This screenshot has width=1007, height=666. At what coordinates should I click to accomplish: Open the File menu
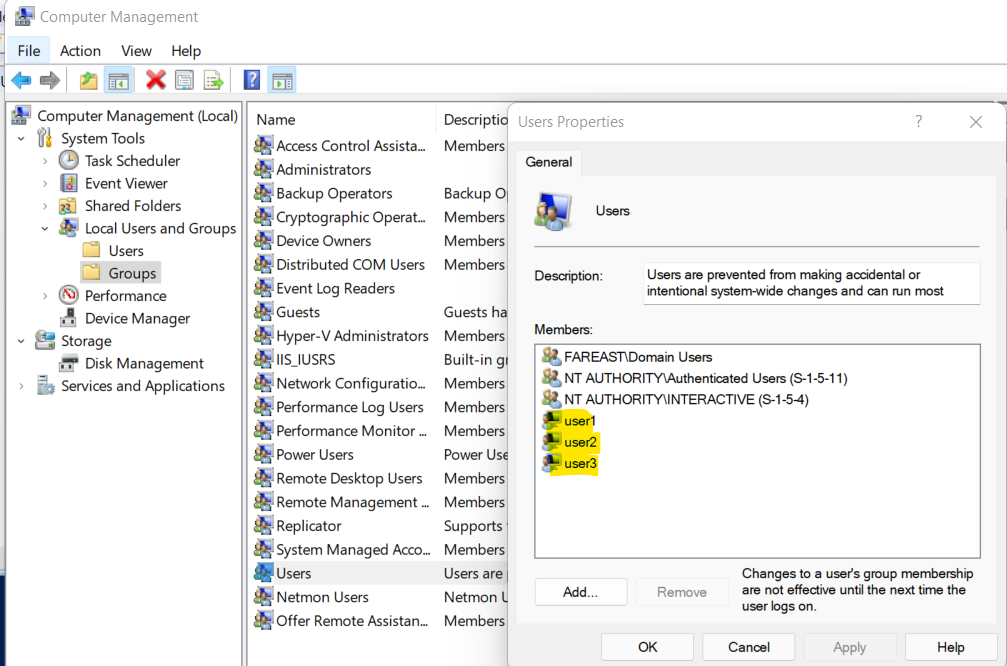29,51
